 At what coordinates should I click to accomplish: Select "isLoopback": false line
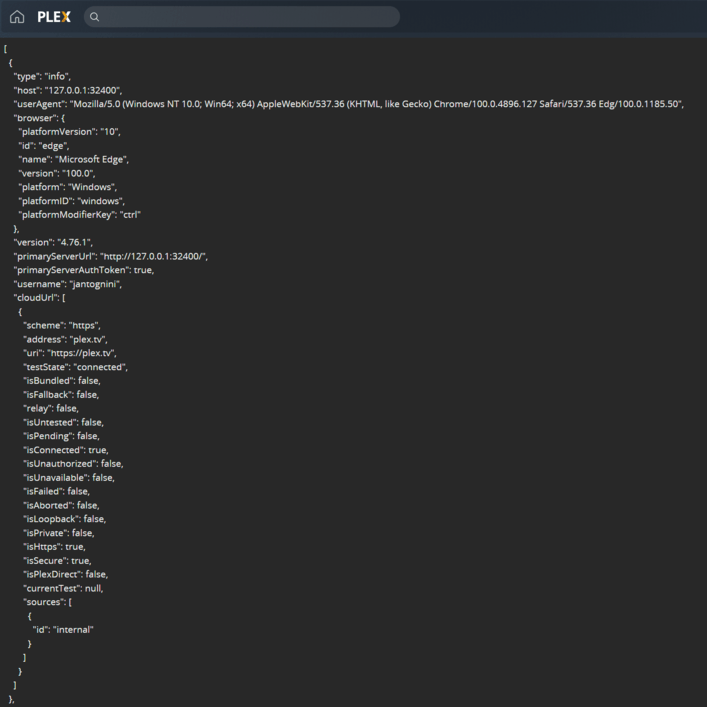pos(64,519)
